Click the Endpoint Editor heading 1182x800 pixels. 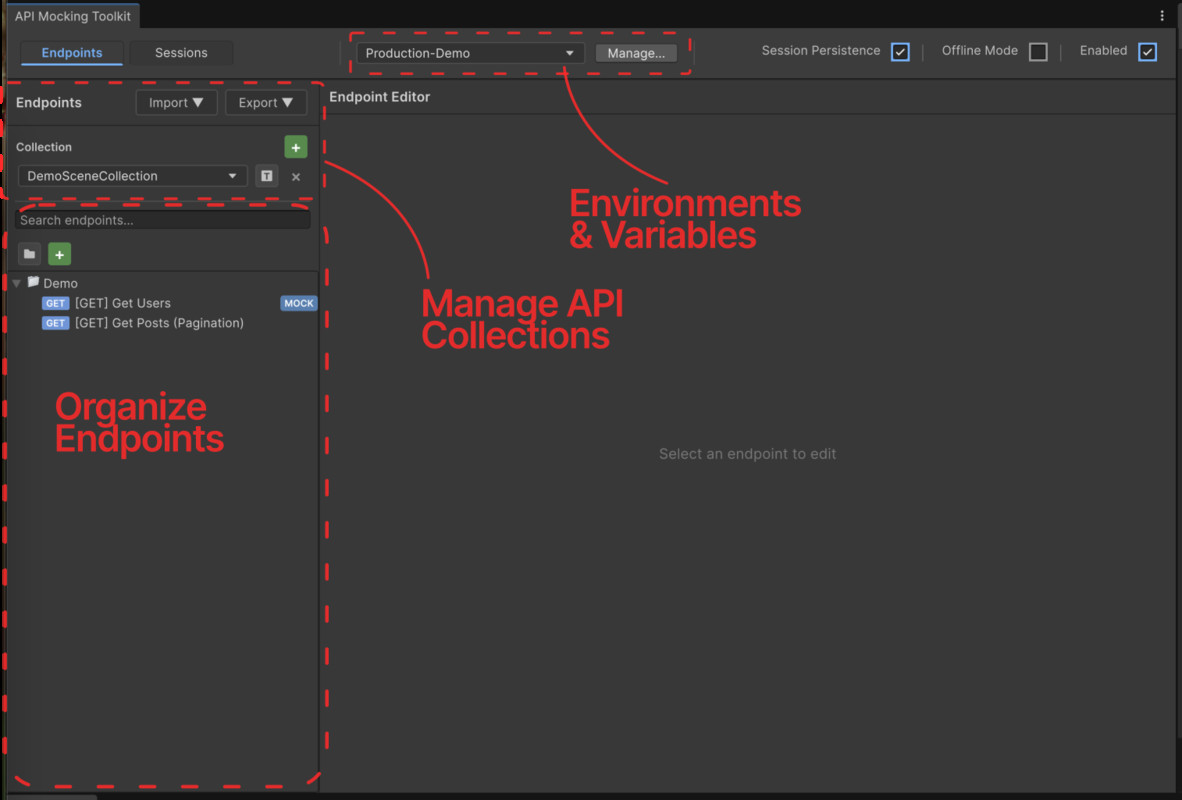379,97
